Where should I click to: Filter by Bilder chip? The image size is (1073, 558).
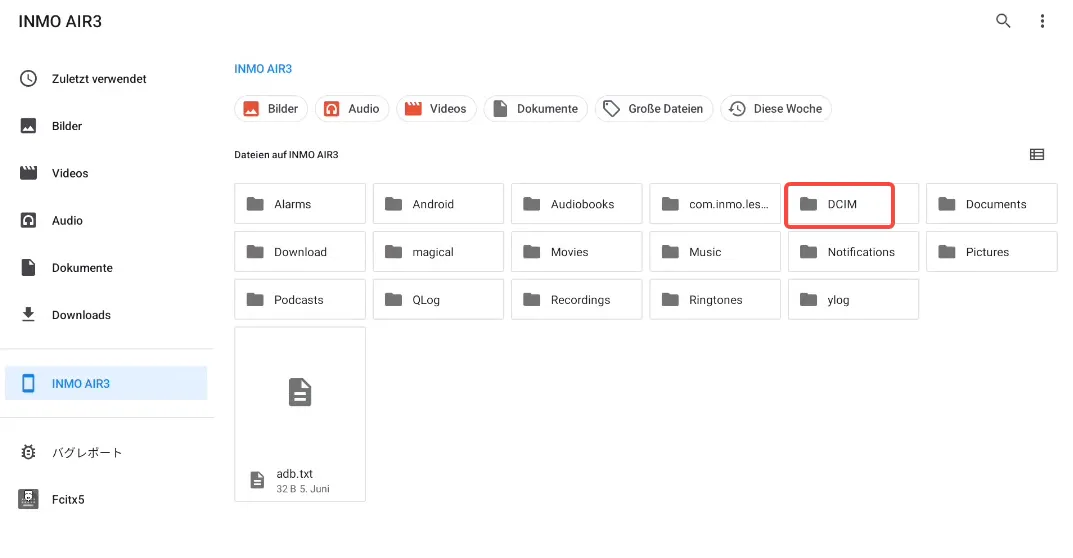271,109
